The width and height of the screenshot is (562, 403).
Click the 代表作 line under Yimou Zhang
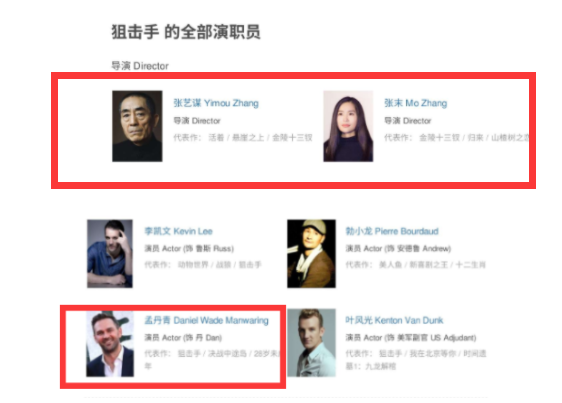(x=243, y=138)
